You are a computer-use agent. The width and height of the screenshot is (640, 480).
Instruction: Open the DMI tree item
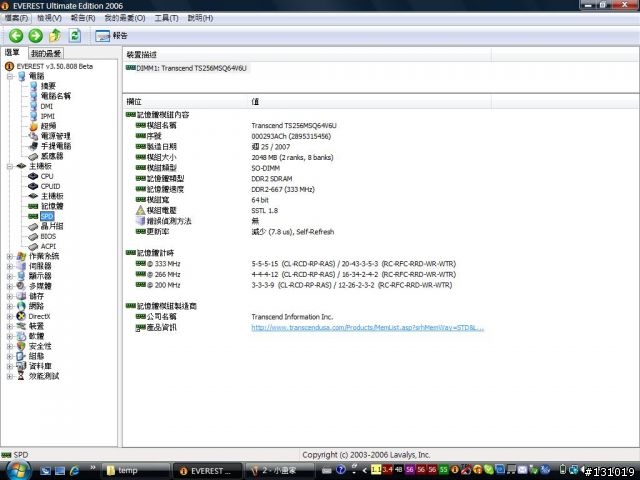(47, 106)
